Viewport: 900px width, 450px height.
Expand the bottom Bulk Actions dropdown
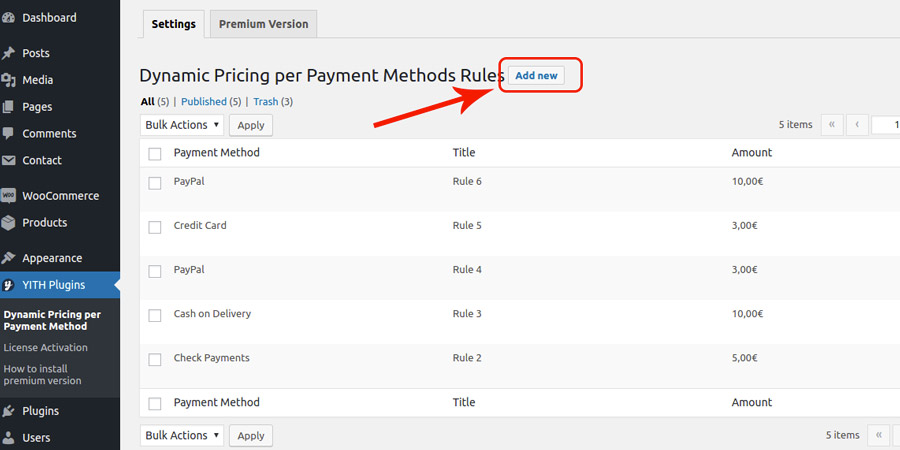182,435
